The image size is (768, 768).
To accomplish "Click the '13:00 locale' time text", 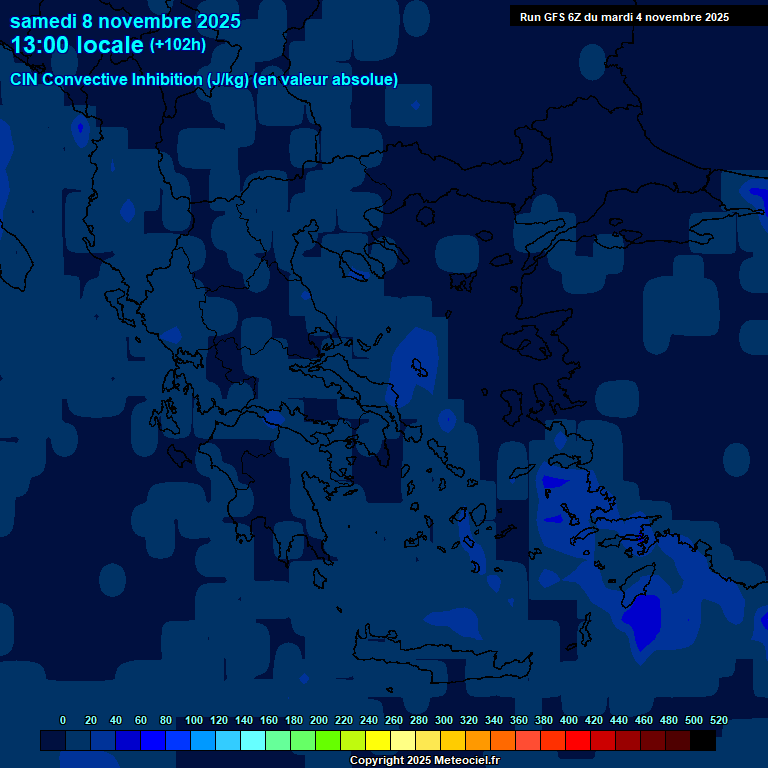I will pyautogui.click(x=77, y=45).
